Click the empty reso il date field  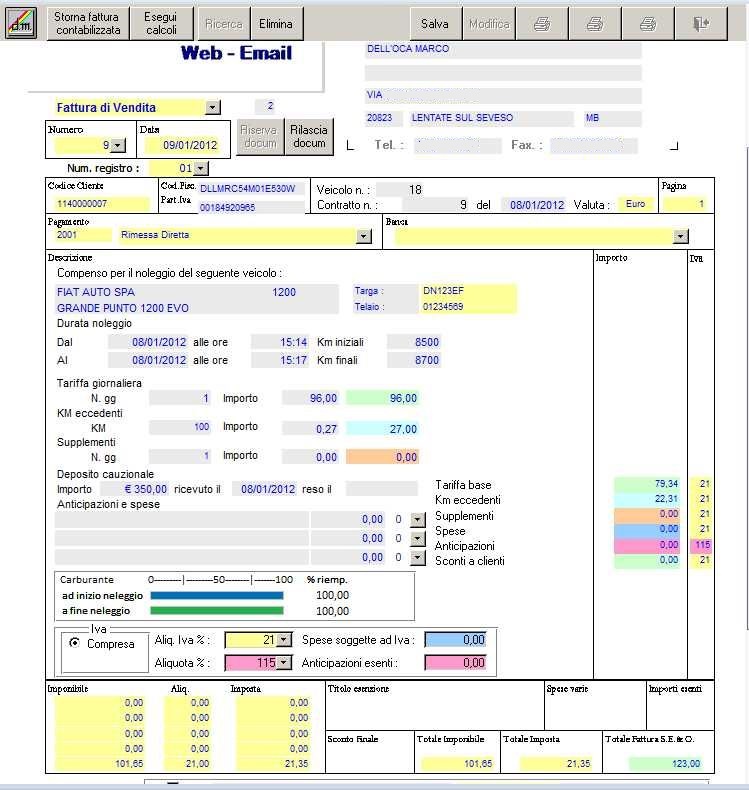[382, 489]
